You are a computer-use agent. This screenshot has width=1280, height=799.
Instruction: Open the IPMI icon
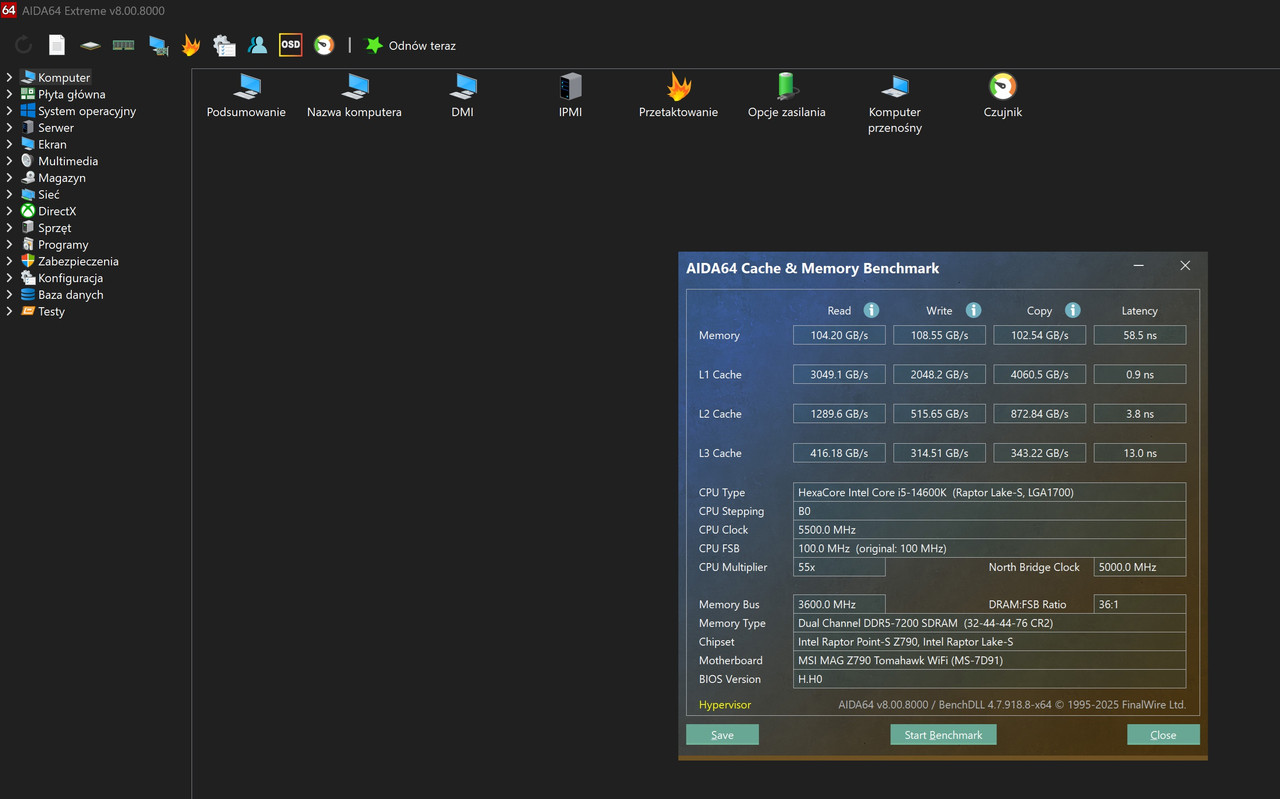coord(570,96)
